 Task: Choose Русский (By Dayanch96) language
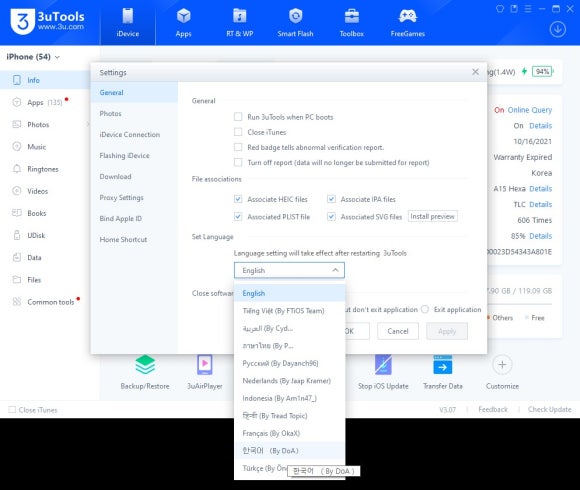(290, 363)
